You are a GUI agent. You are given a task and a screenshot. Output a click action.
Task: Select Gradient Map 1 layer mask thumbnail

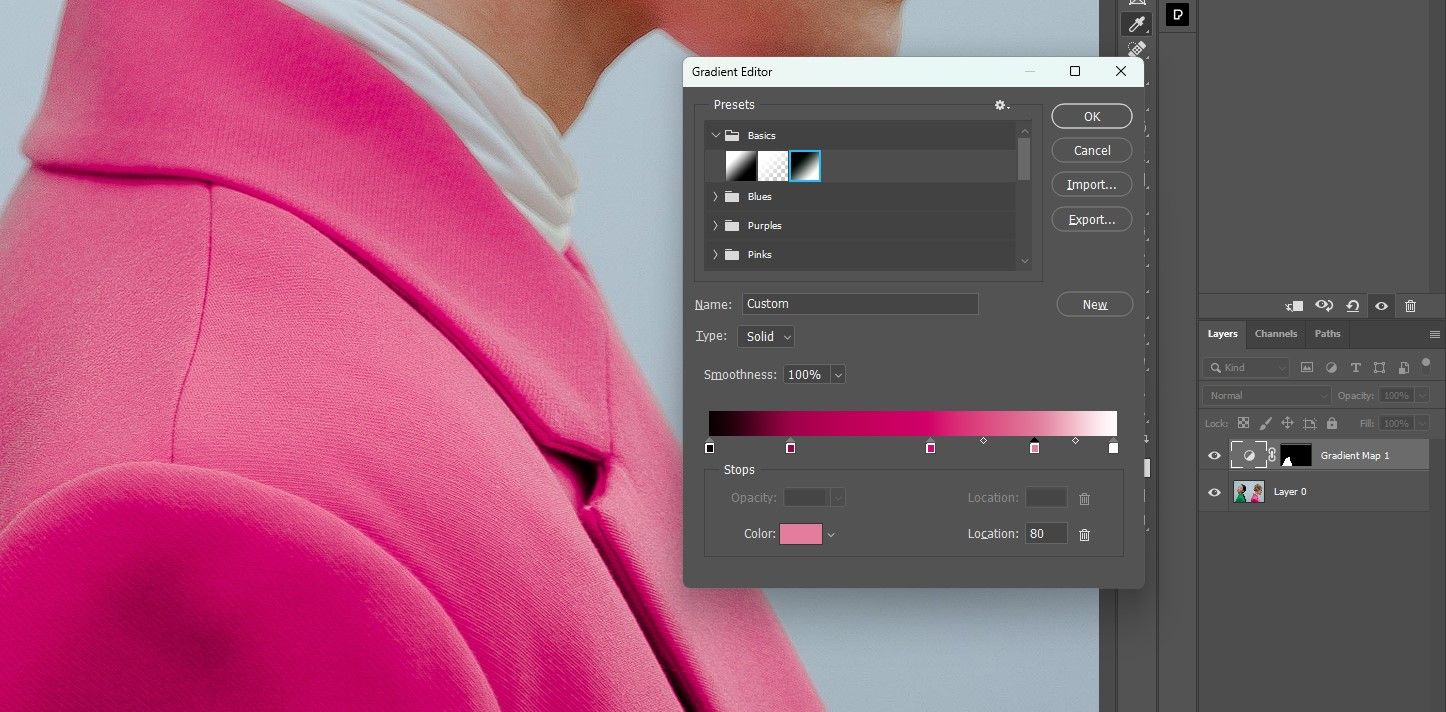point(1295,455)
